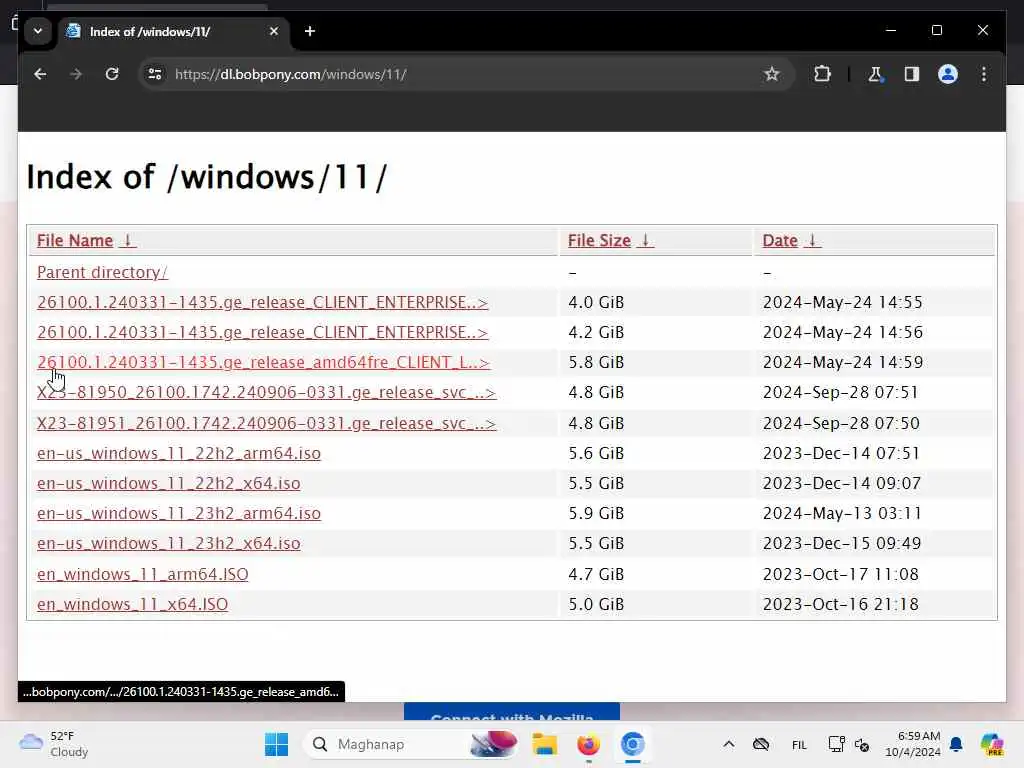The width and height of the screenshot is (1024, 768).
Task: Open the Parent directory link
Action: tap(102, 272)
